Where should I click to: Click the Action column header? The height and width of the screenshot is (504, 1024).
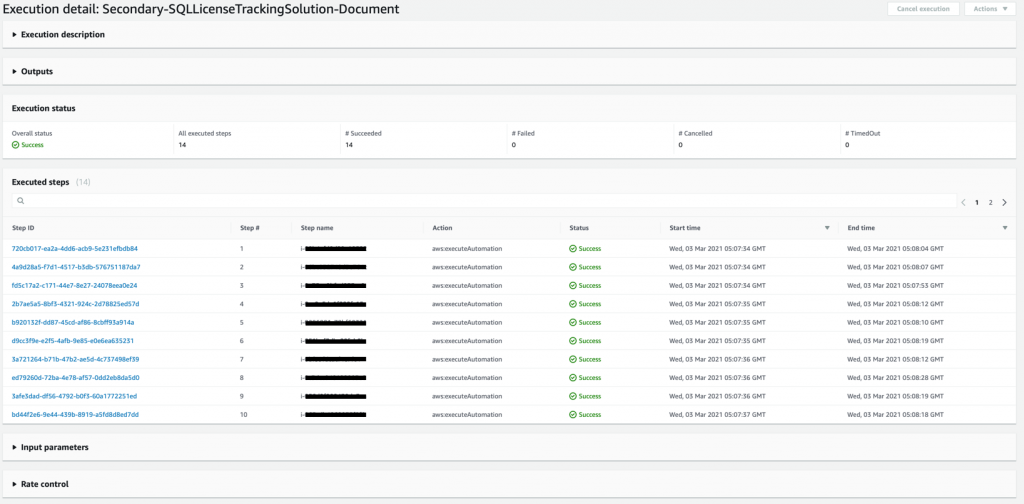pyautogui.click(x=442, y=228)
